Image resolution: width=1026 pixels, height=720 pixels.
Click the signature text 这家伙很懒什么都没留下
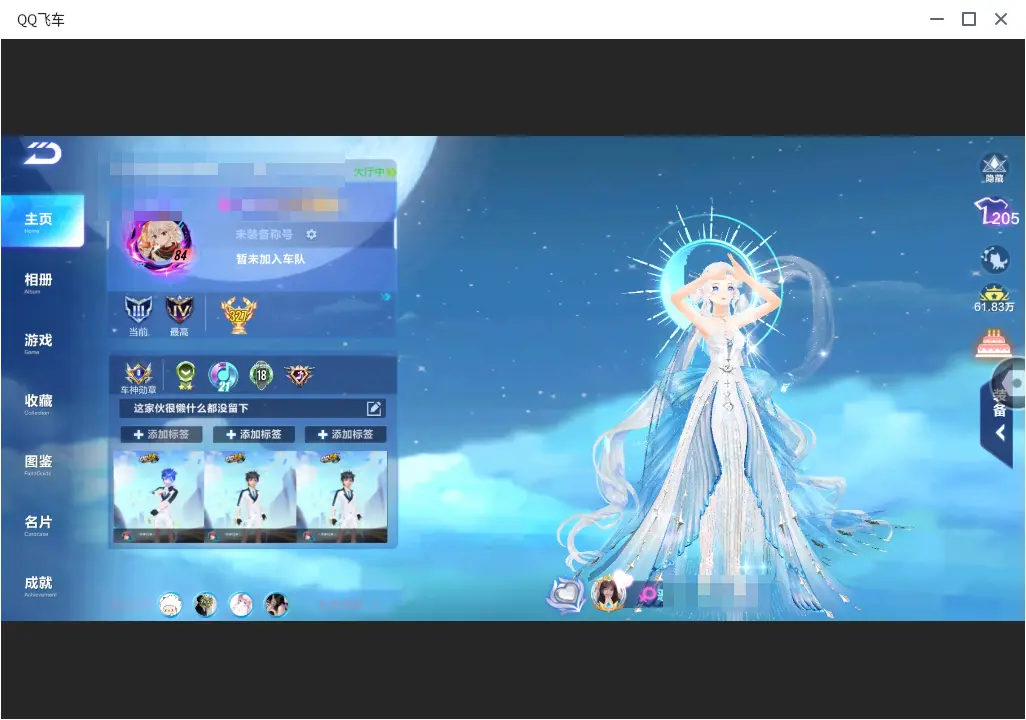[x=190, y=408]
